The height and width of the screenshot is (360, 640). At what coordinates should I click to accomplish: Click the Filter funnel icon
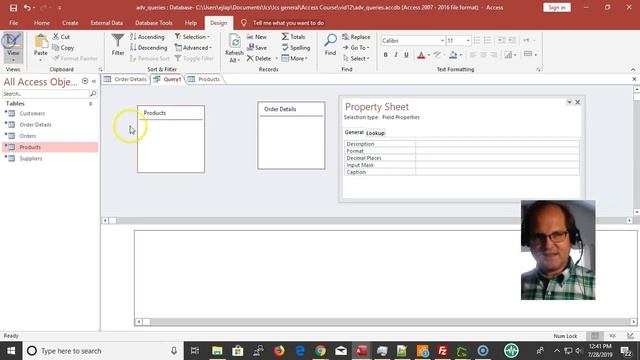click(x=118, y=41)
